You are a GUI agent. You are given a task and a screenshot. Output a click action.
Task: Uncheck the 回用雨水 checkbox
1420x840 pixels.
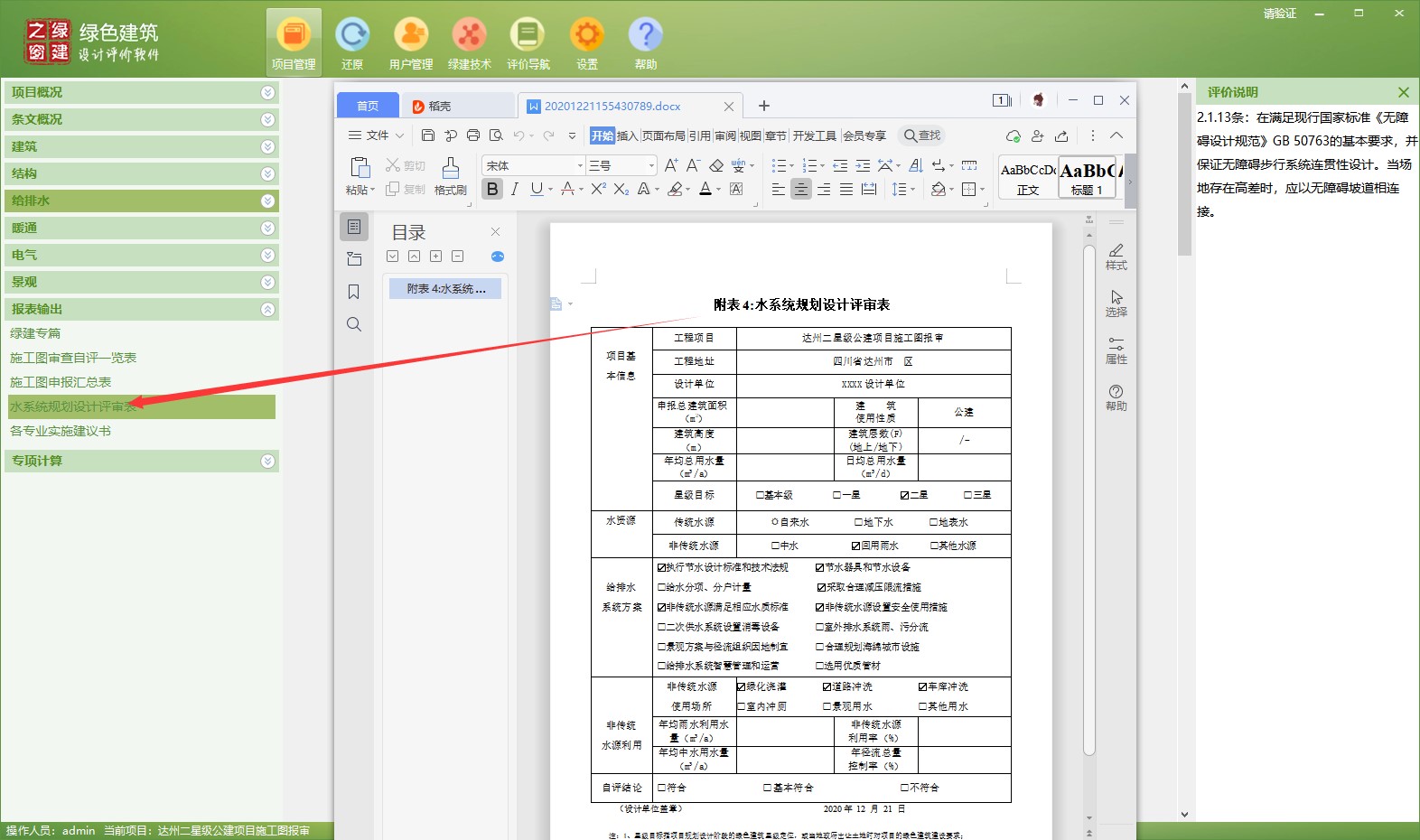855,546
